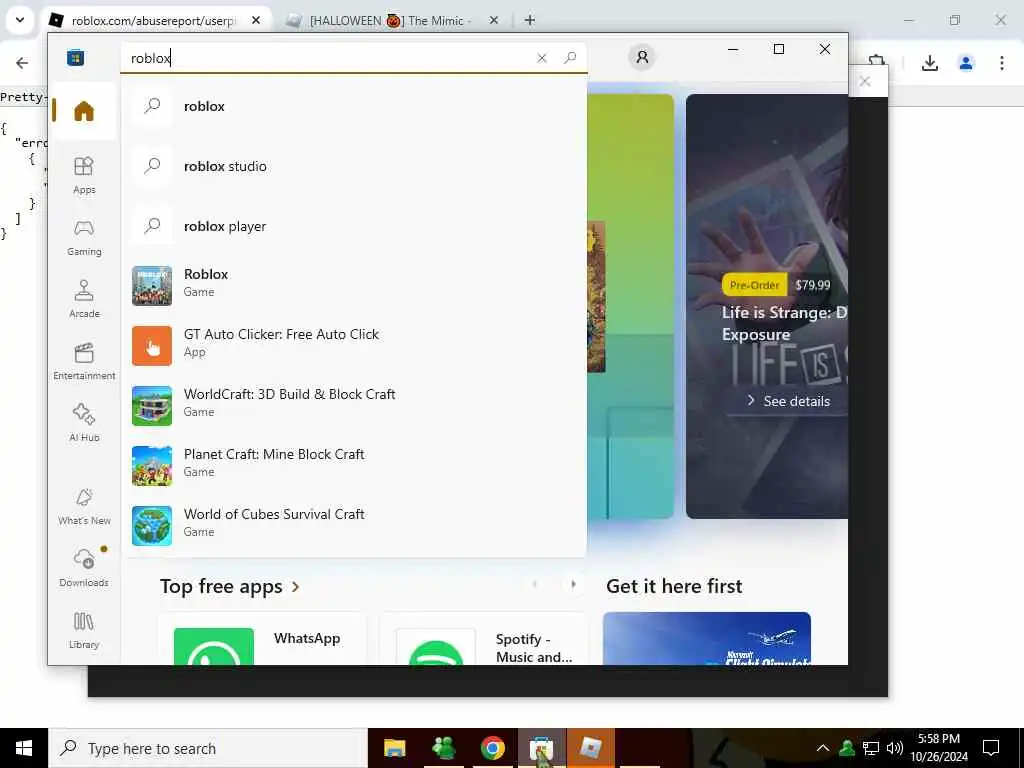1024x768 pixels.
Task: Open Chrome downloads icon
Action: [x=929, y=63]
